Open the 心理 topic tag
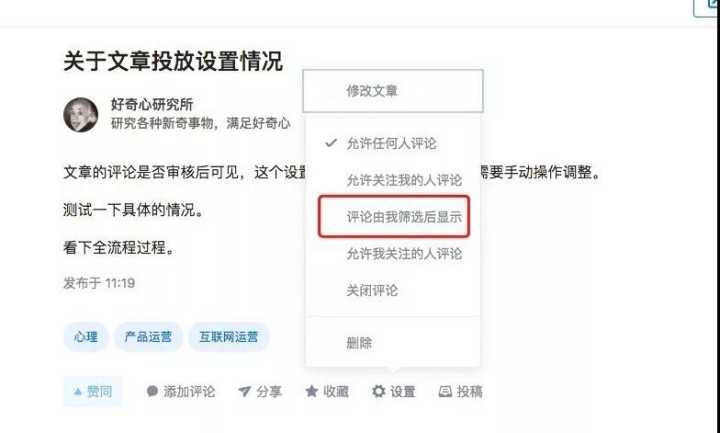The image size is (720, 433). (x=86, y=337)
